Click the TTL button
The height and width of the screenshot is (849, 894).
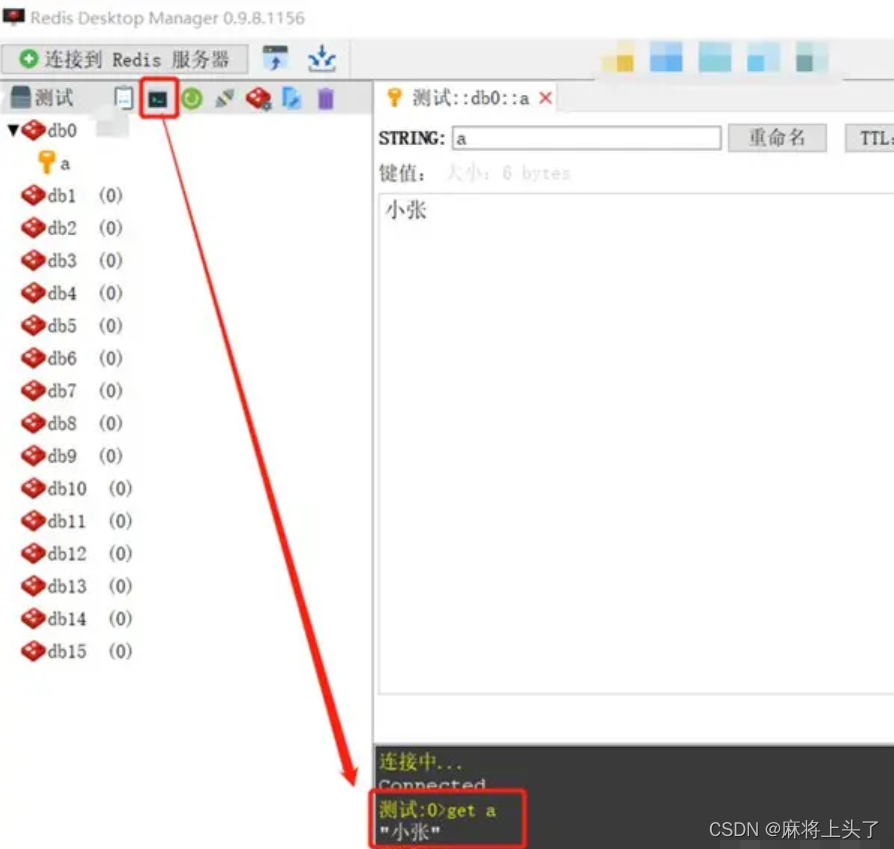(x=869, y=138)
